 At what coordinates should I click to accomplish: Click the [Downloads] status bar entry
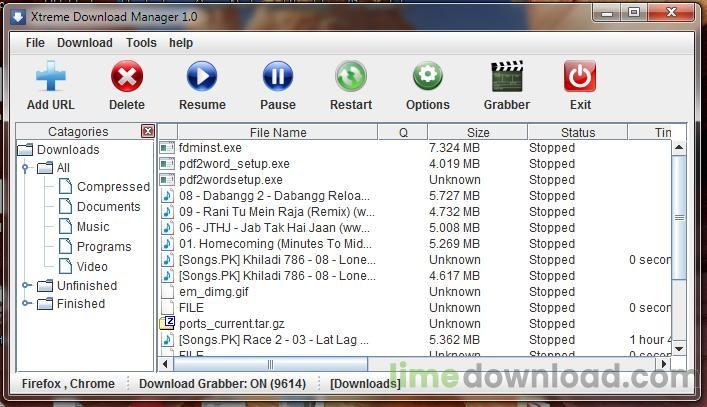point(365,384)
